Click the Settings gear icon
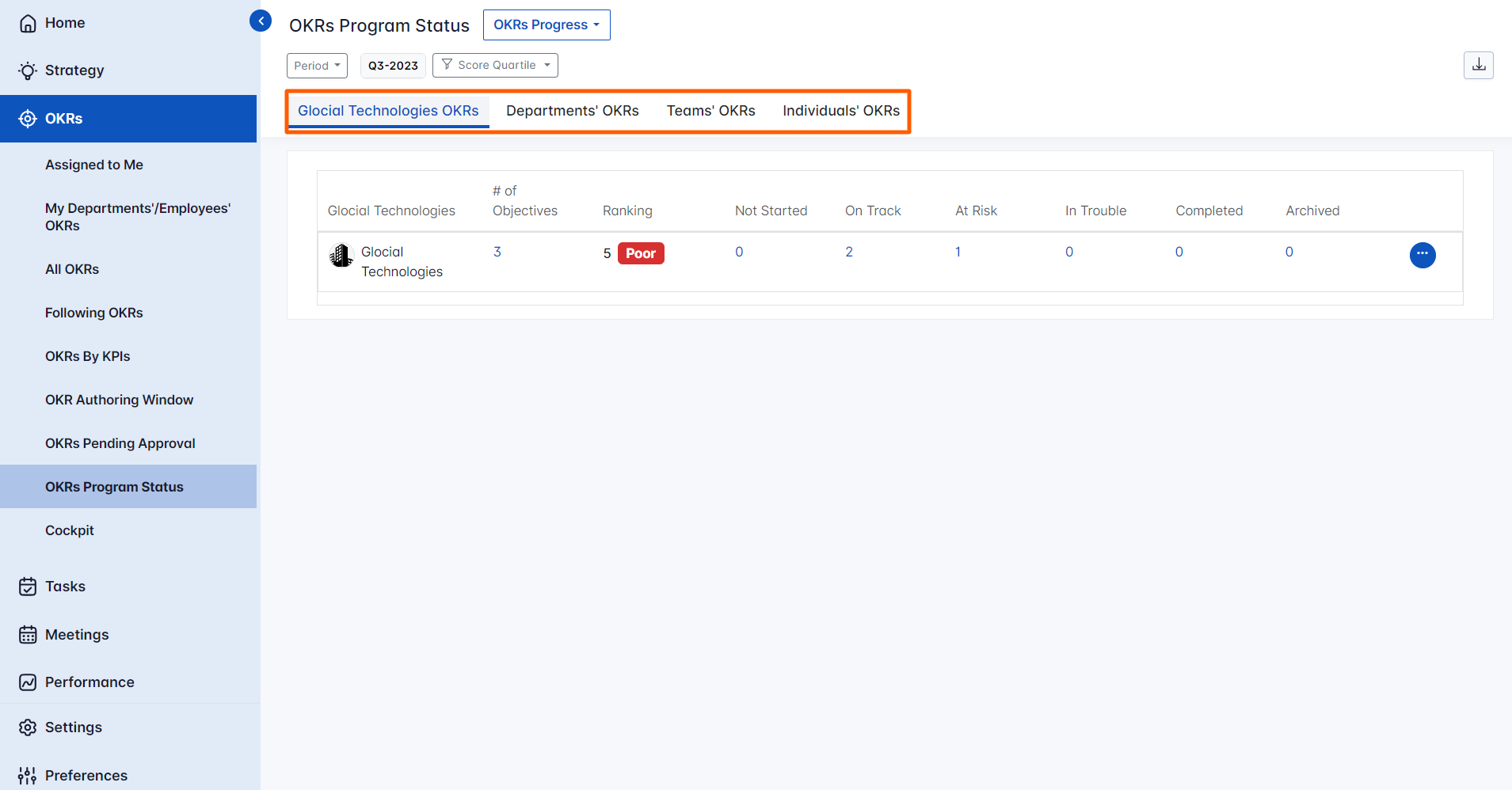 pos(28,727)
